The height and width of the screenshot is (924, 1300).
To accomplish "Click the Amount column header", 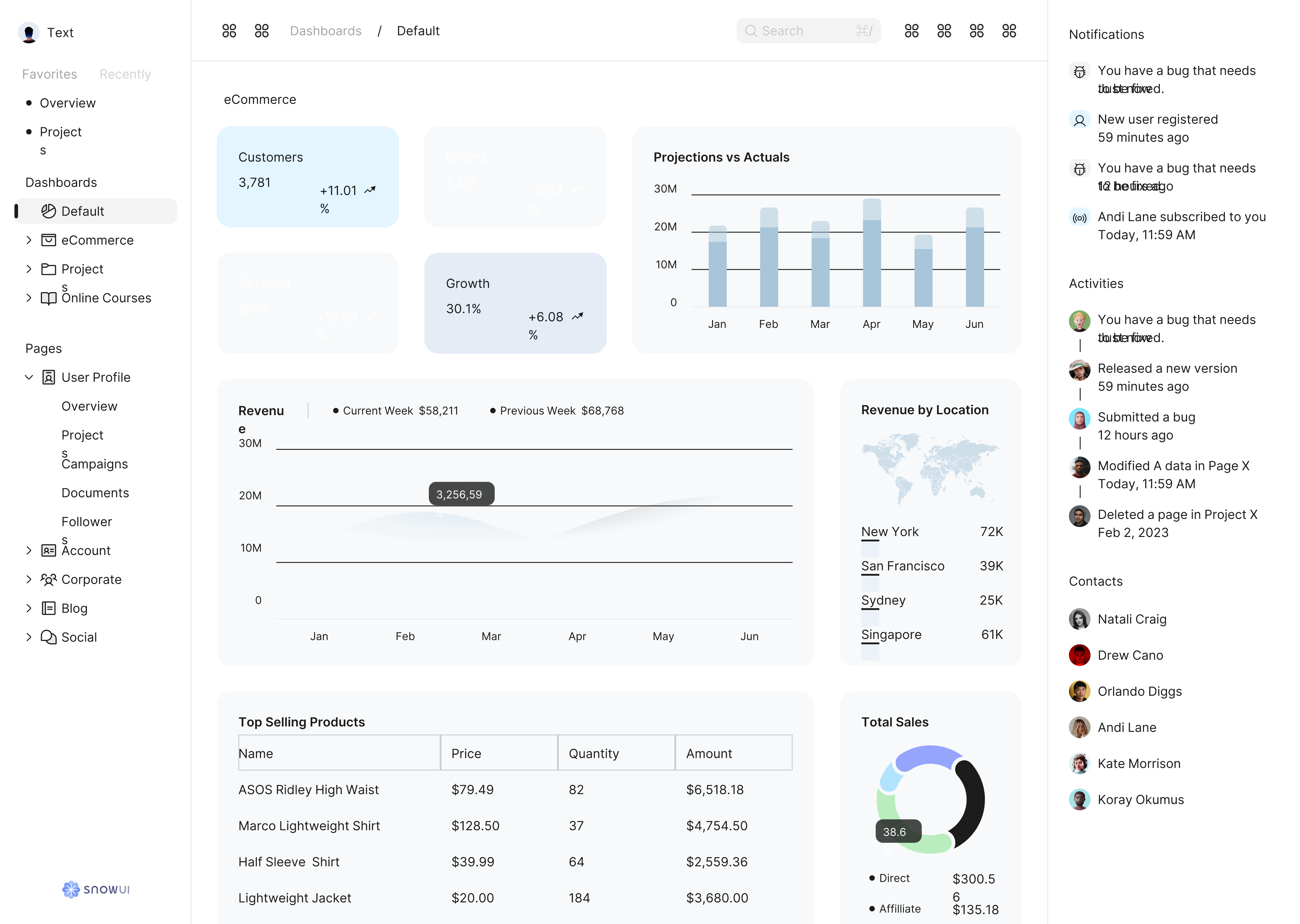I will tap(734, 753).
